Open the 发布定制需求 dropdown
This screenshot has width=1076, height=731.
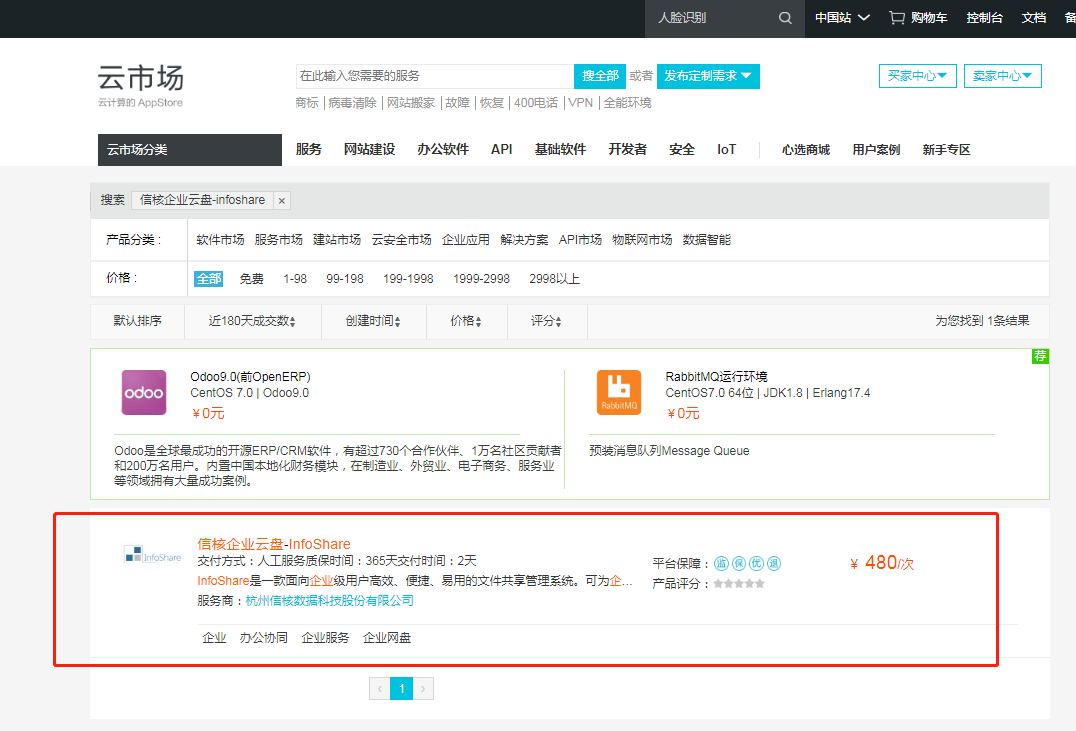[708, 76]
